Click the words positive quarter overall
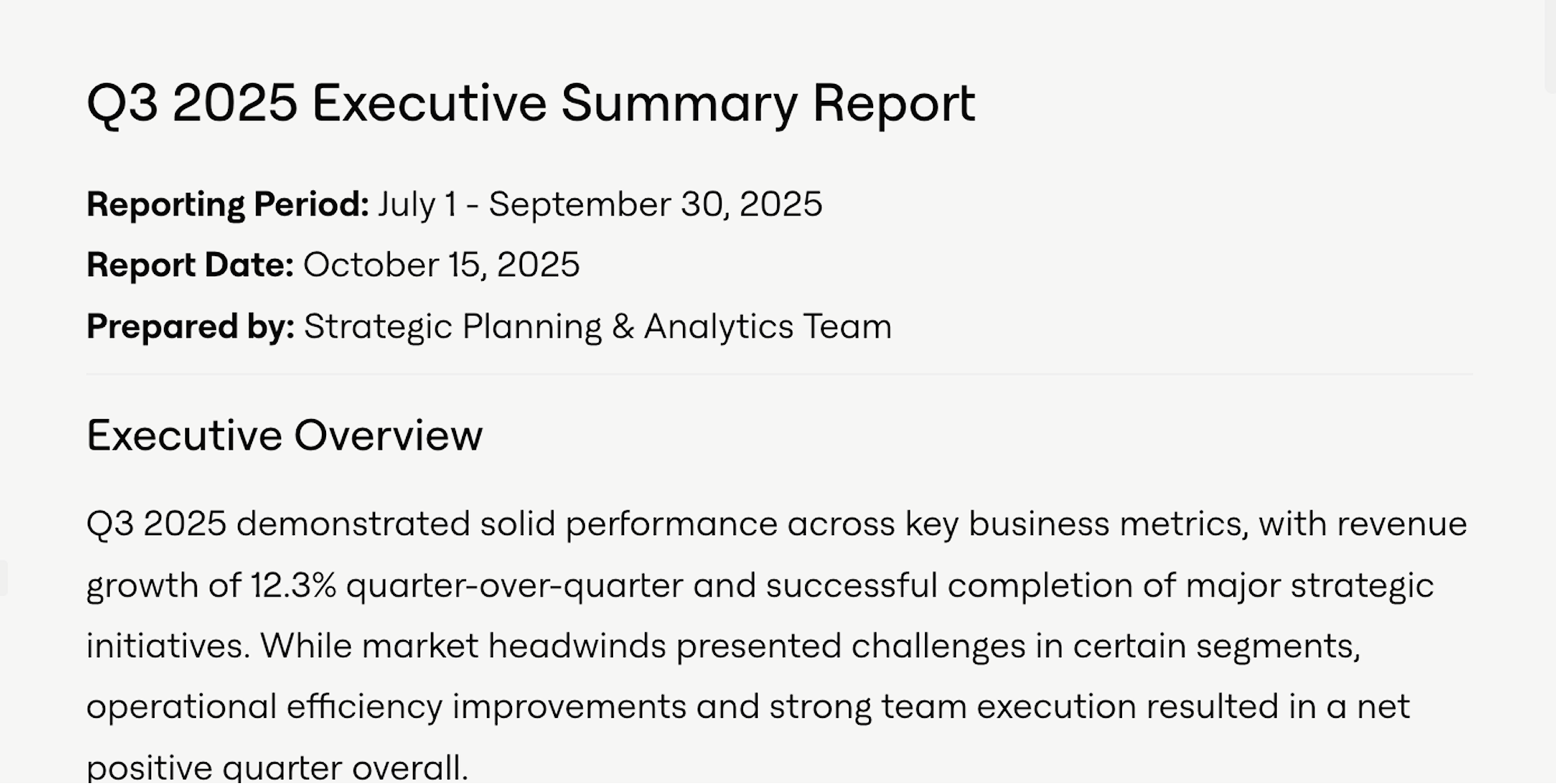The width and height of the screenshot is (1556, 784). (x=277, y=768)
